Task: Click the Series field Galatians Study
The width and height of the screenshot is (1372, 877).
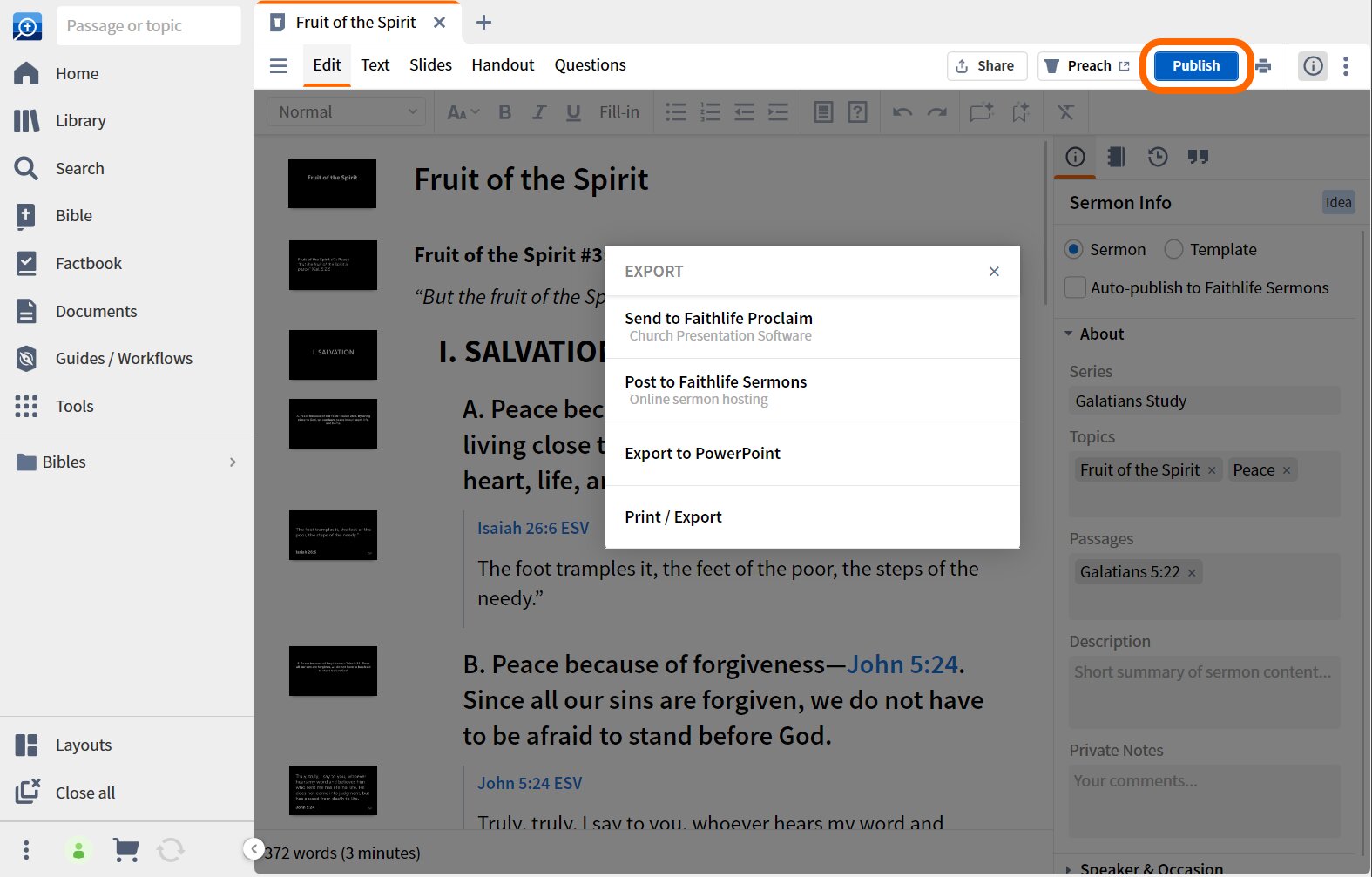Action: pos(1205,401)
